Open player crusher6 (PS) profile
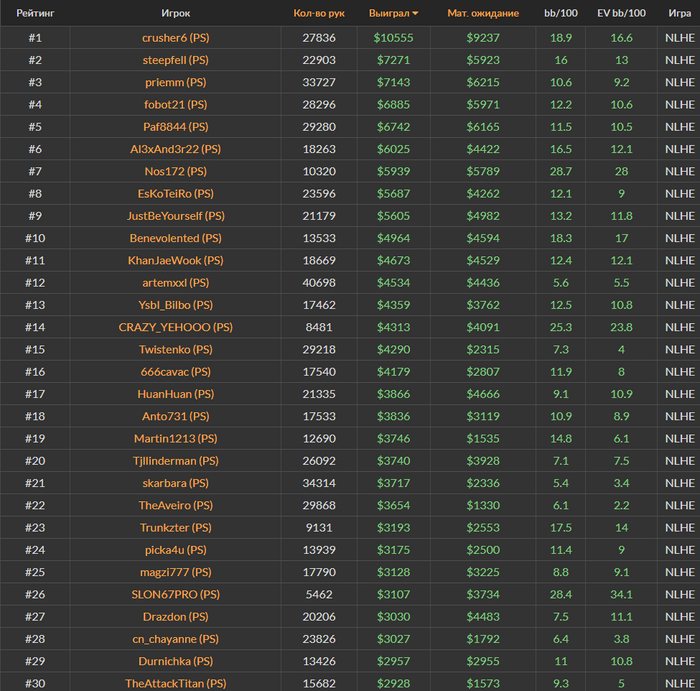The width and height of the screenshot is (700, 691). click(x=175, y=37)
